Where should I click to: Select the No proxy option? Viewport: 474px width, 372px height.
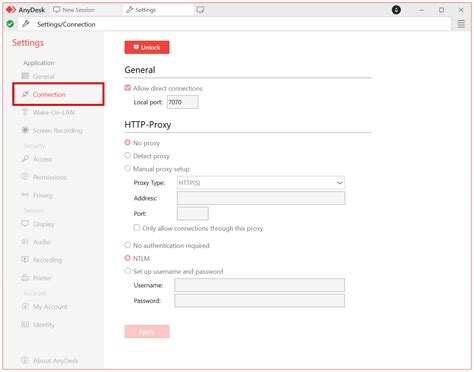click(127, 143)
